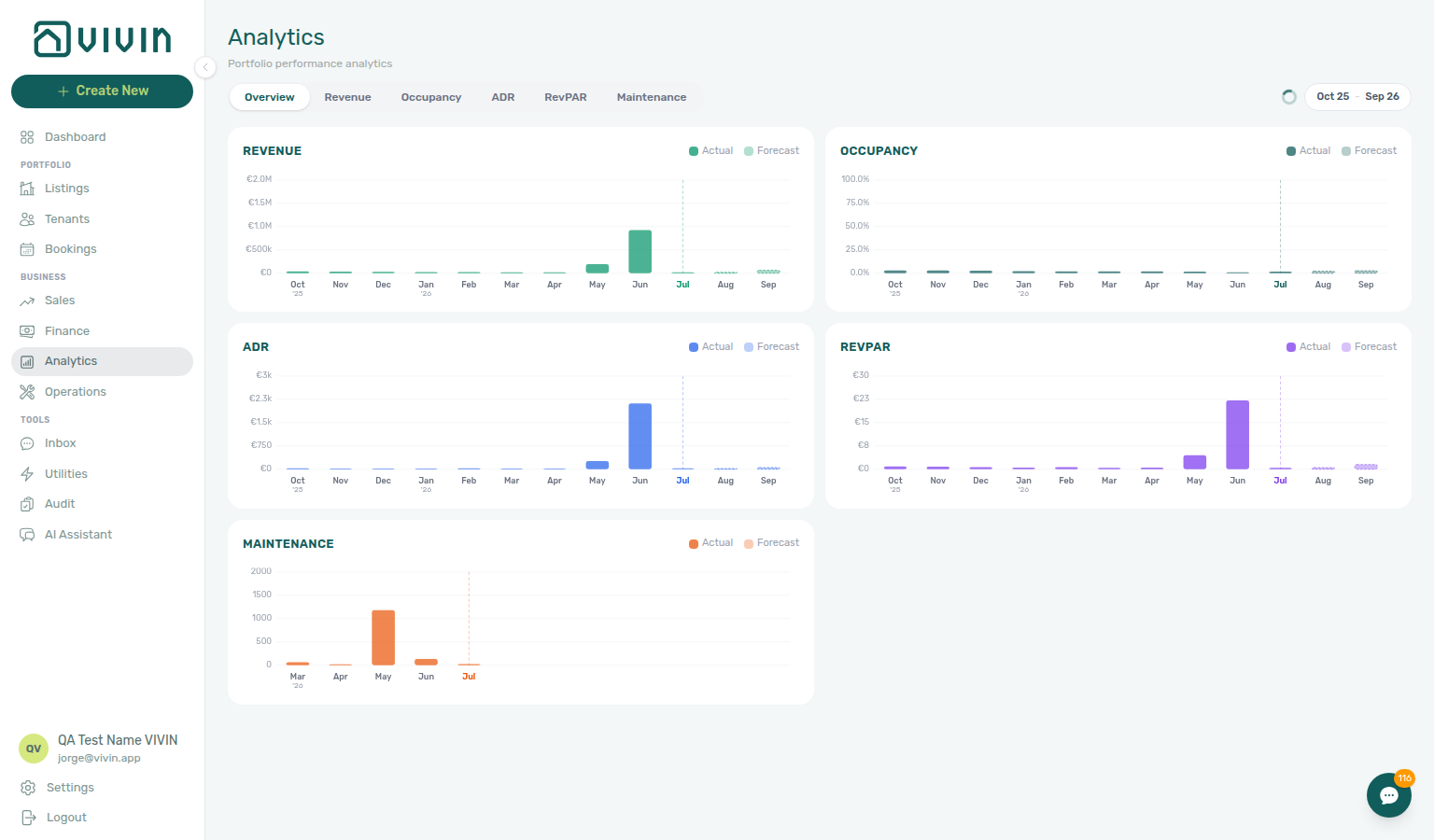This screenshot has width=1434, height=840.
Task: Click the OCCUPANCY card title
Action: [879, 151]
